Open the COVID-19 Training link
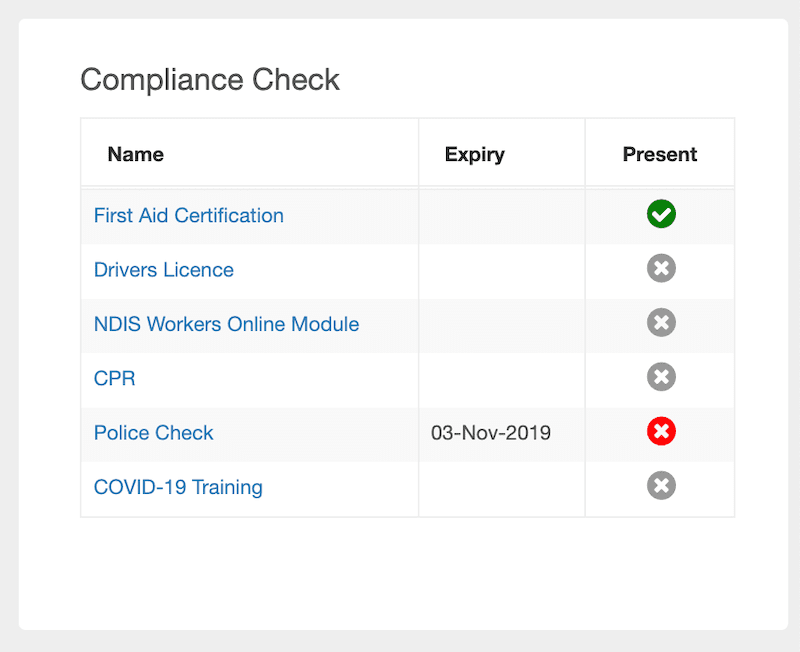800x652 pixels. pyautogui.click(x=178, y=487)
